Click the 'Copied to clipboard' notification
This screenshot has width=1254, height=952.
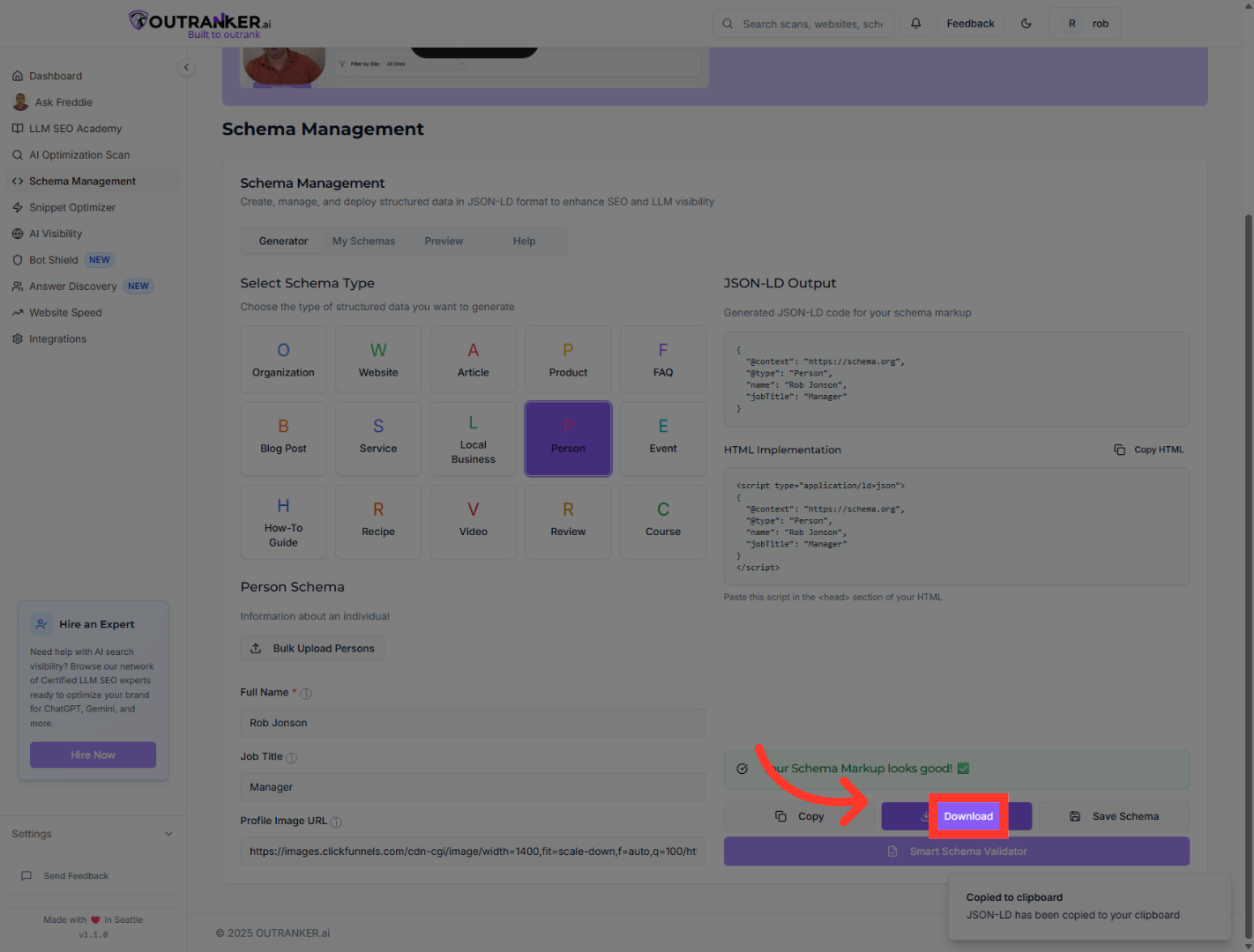[x=1090, y=906]
